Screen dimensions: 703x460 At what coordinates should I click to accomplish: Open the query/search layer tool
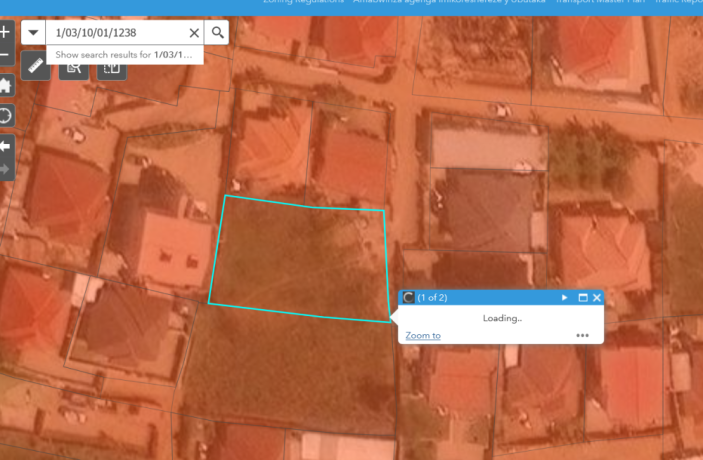click(74, 72)
